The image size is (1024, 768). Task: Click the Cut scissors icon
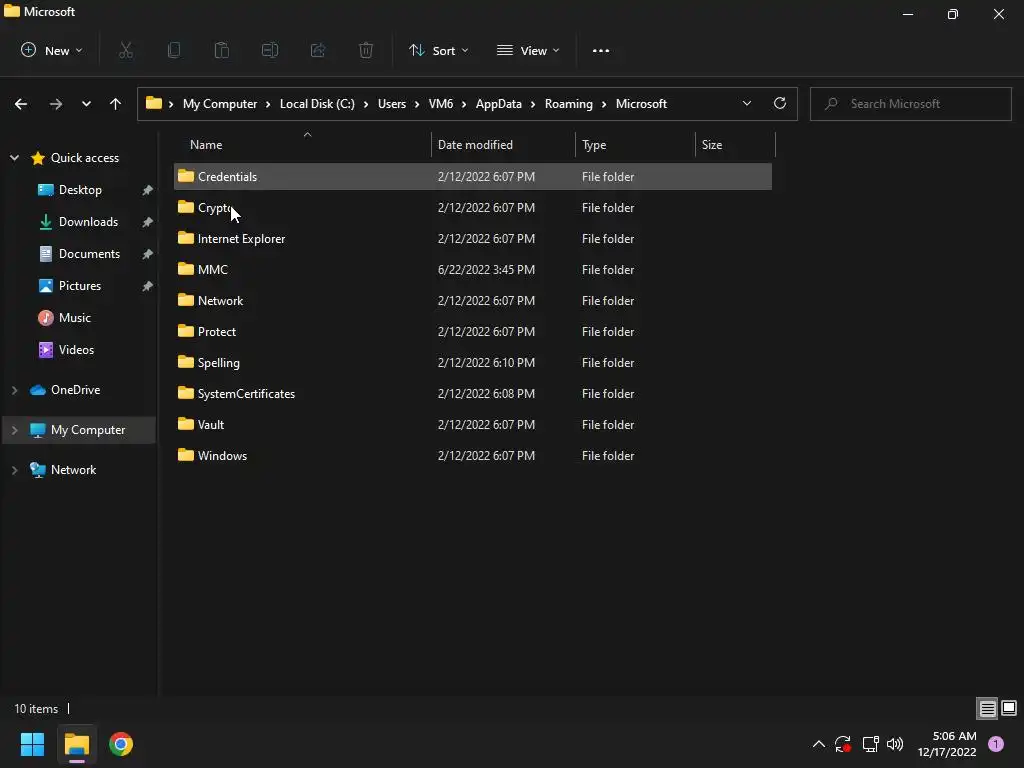coord(126,50)
